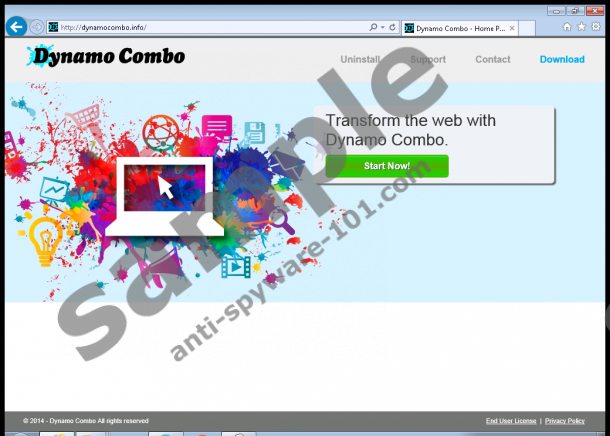Open the End User License link
Image resolution: width=610 pixels, height=436 pixels.
click(510, 421)
